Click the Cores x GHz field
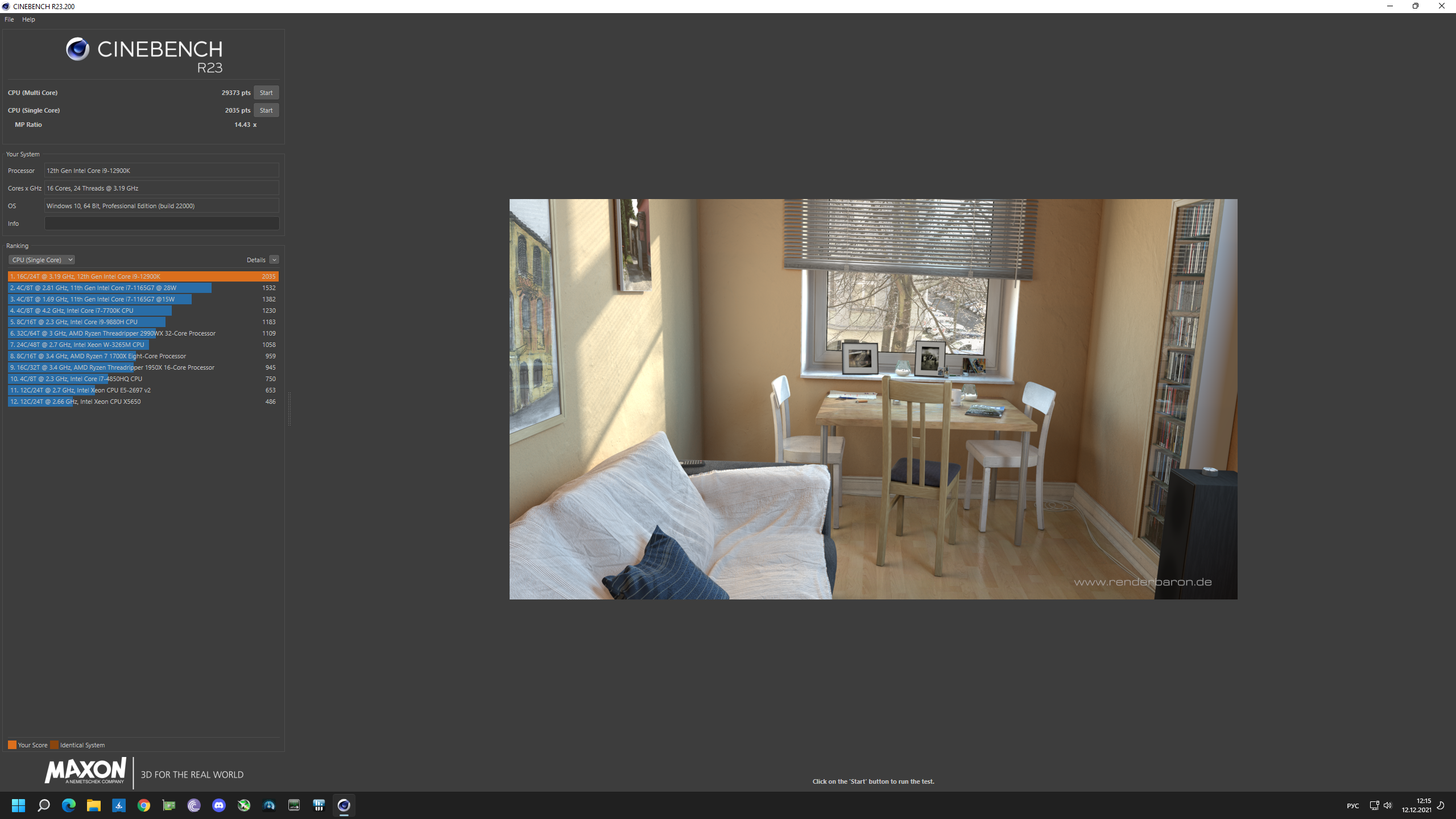Screen dimensions: 1456x819 (x=162, y=188)
